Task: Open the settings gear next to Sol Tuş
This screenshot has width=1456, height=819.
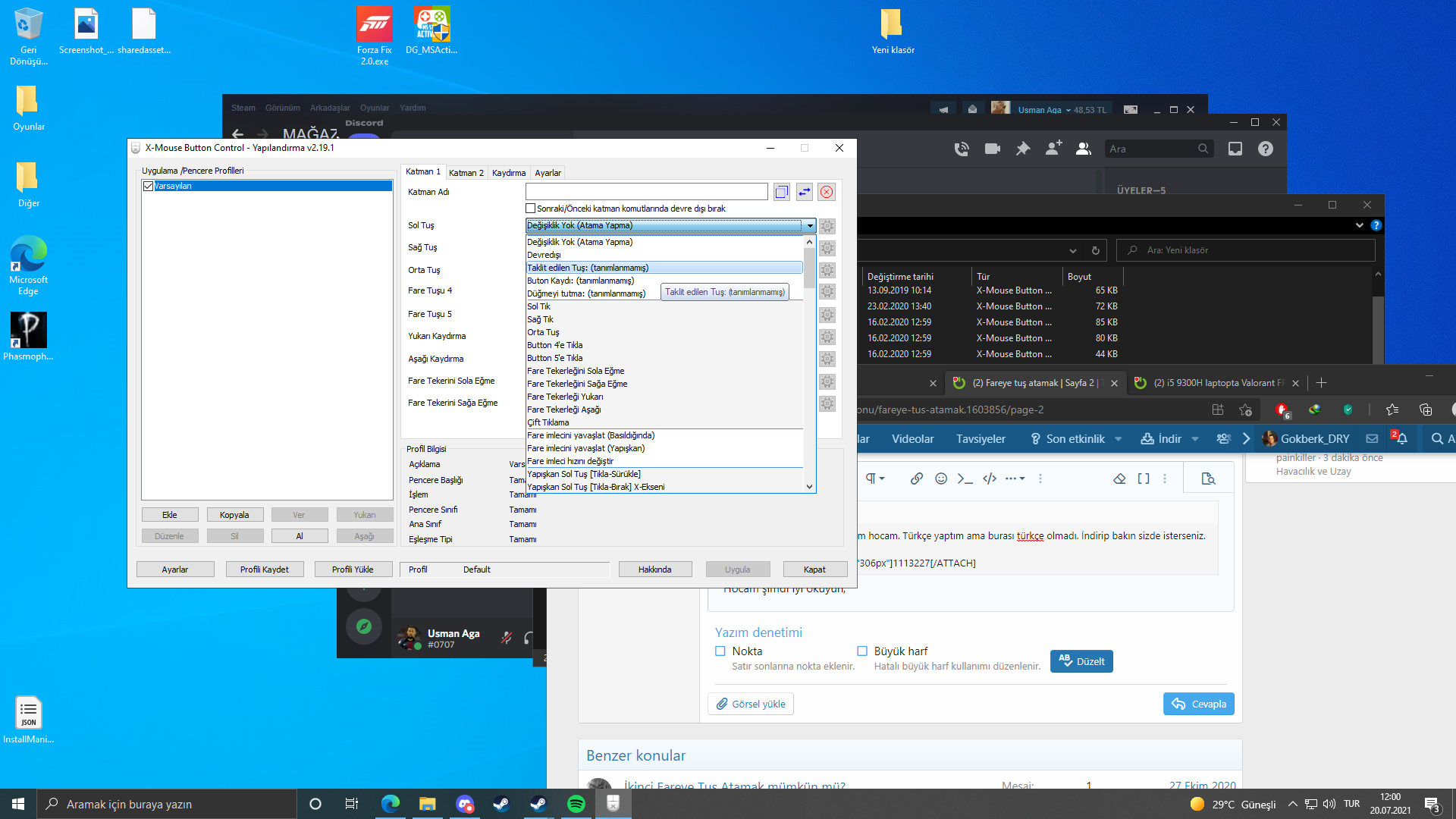Action: tap(827, 226)
